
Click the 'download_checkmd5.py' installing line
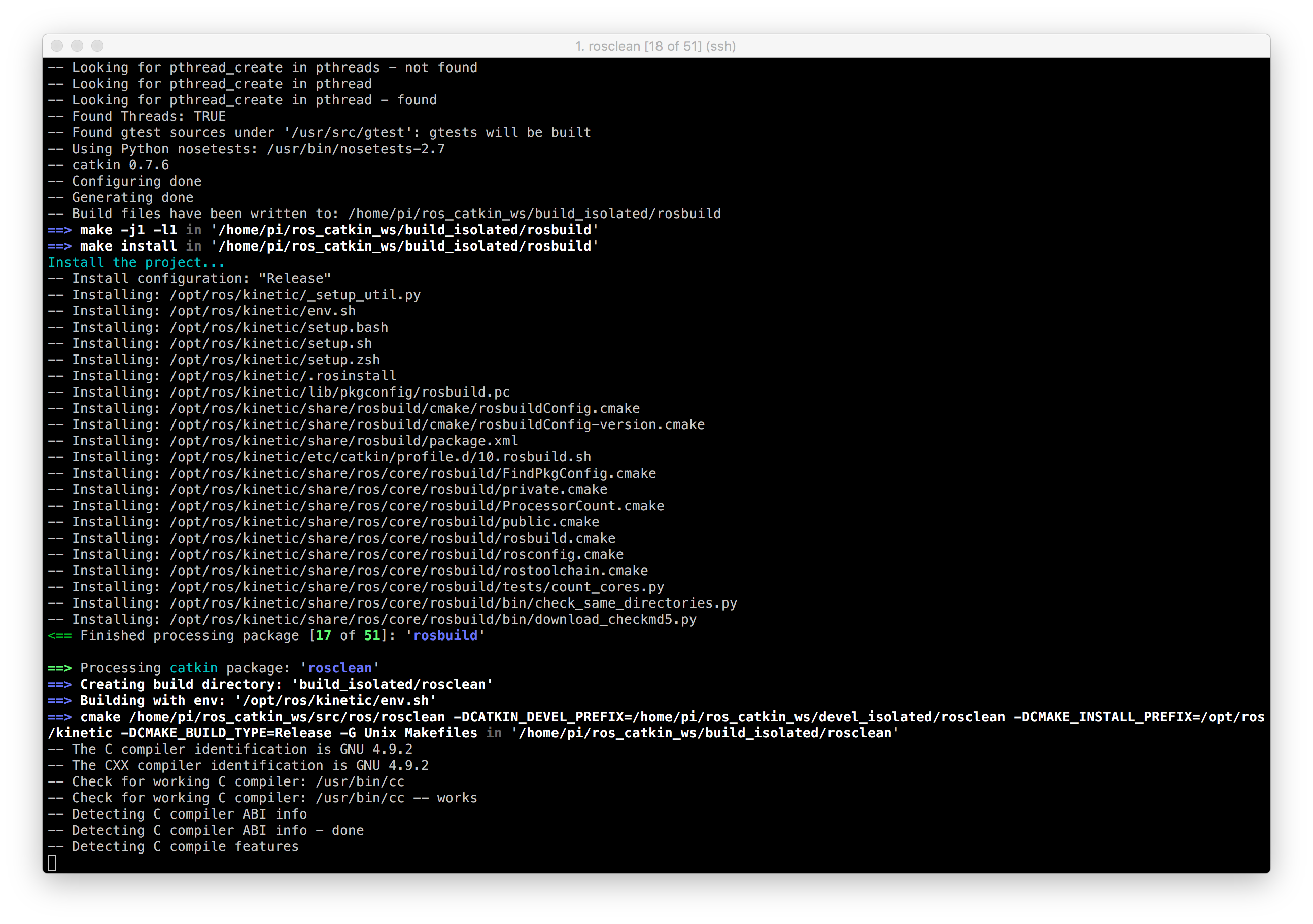coord(372,619)
